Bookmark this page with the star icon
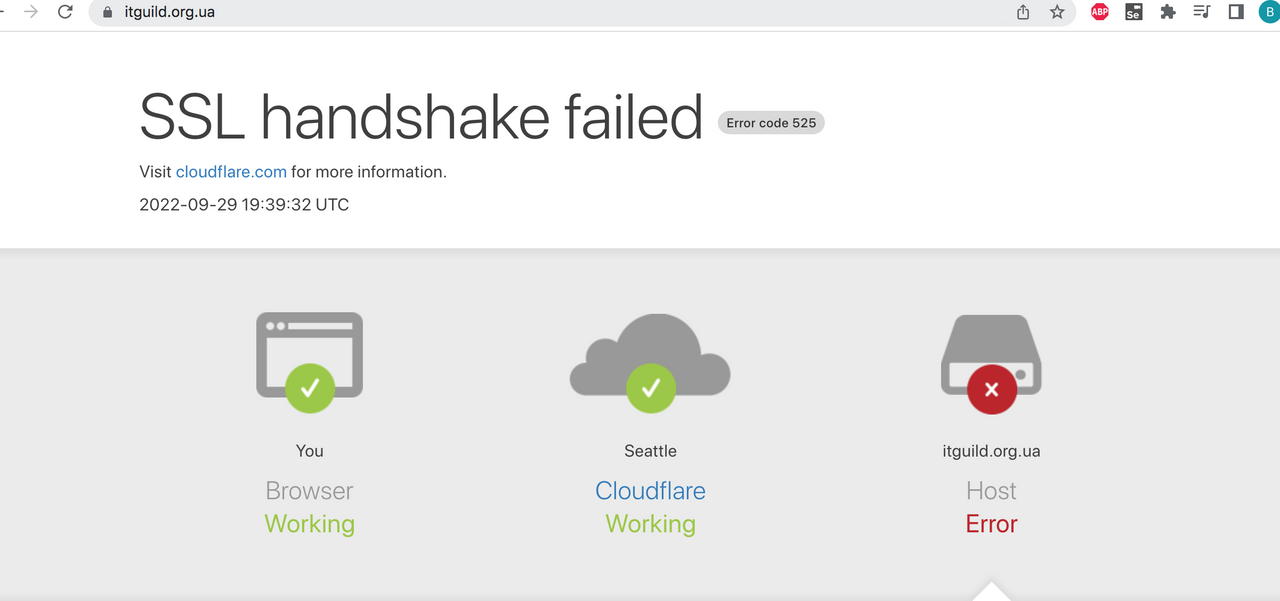 click(1057, 12)
